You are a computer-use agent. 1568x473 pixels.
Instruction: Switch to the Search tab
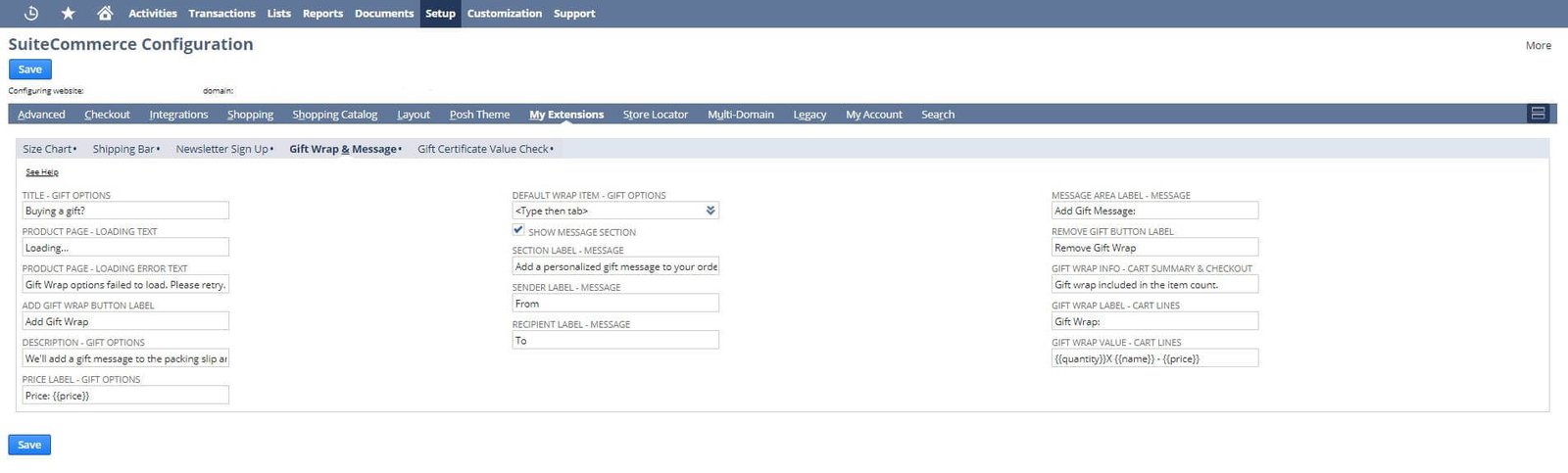938,115
